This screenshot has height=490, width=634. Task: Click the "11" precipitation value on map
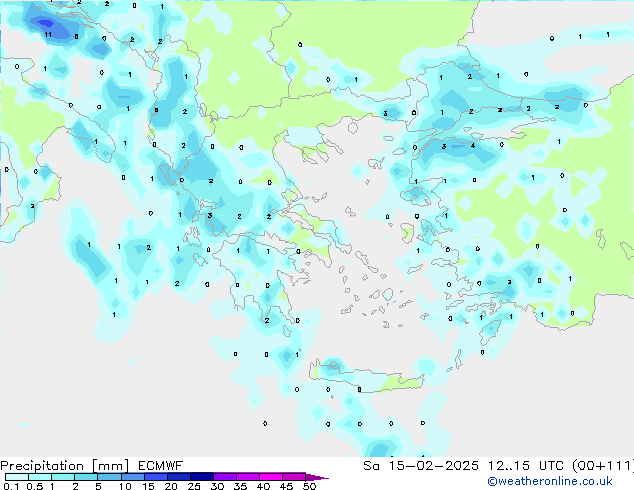(x=48, y=34)
